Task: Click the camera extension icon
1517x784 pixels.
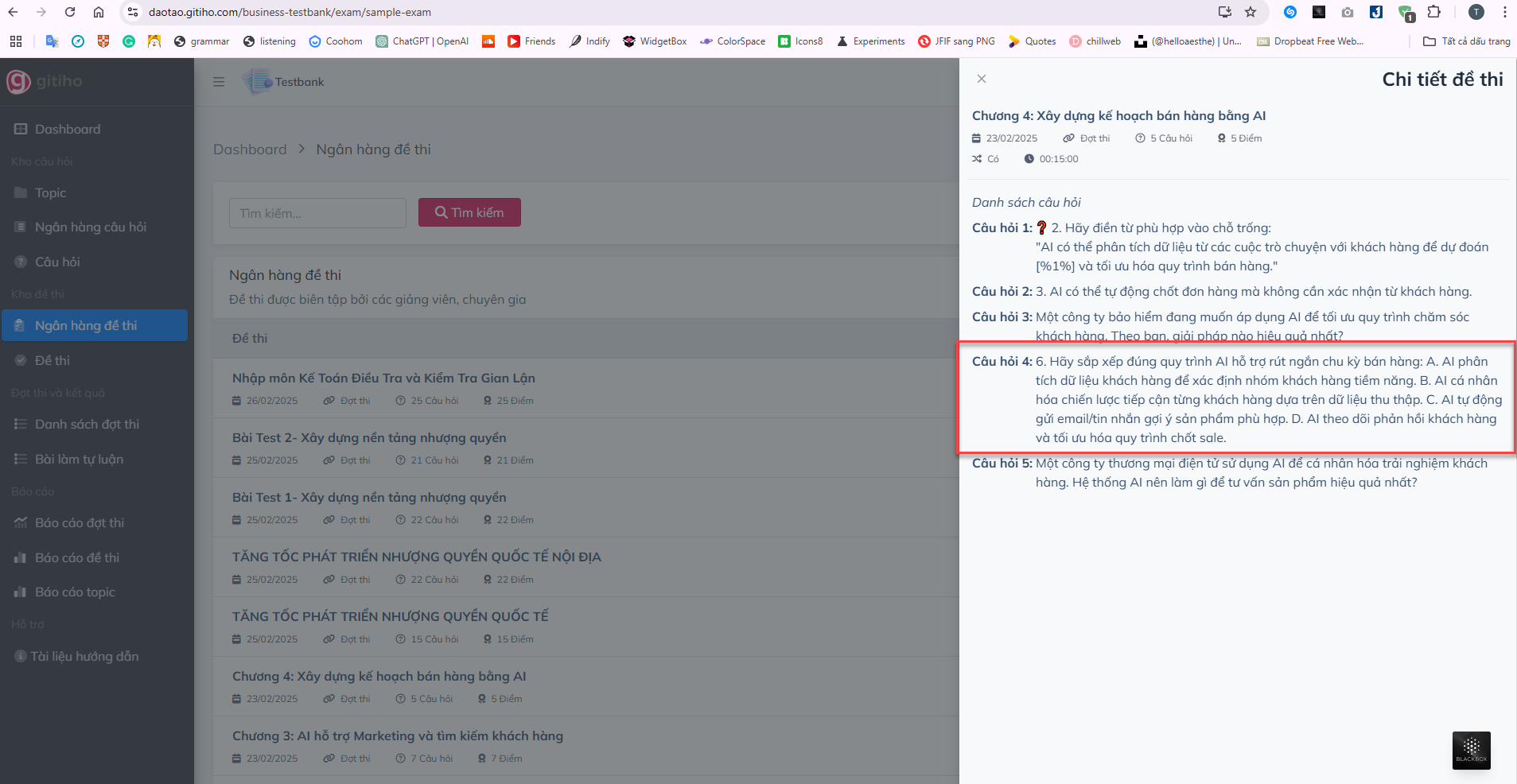Action: [x=1348, y=12]
